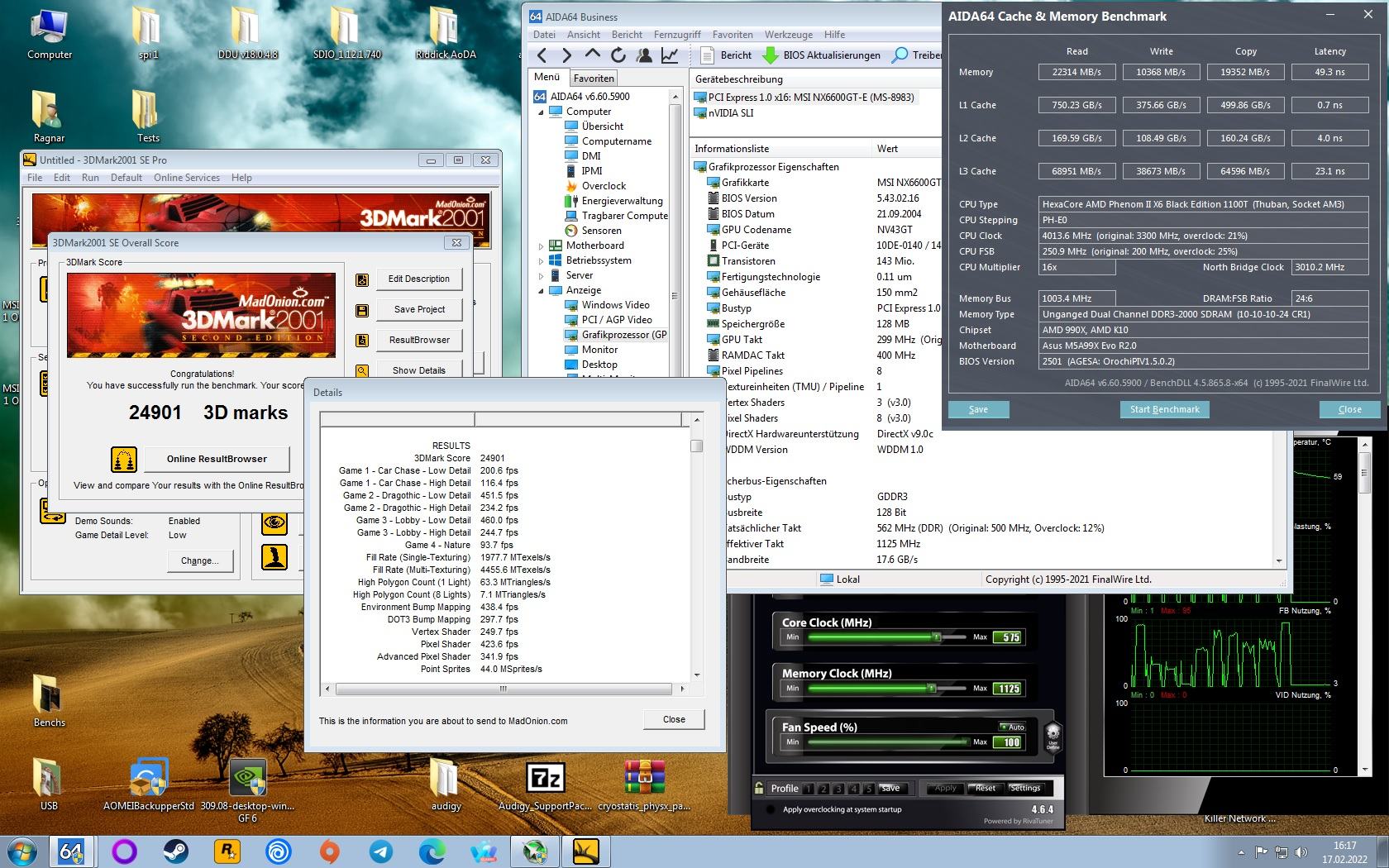Open Ubisoft Connect from taskbar
The height and width of the screenshot is (868, 1389).
278,851
